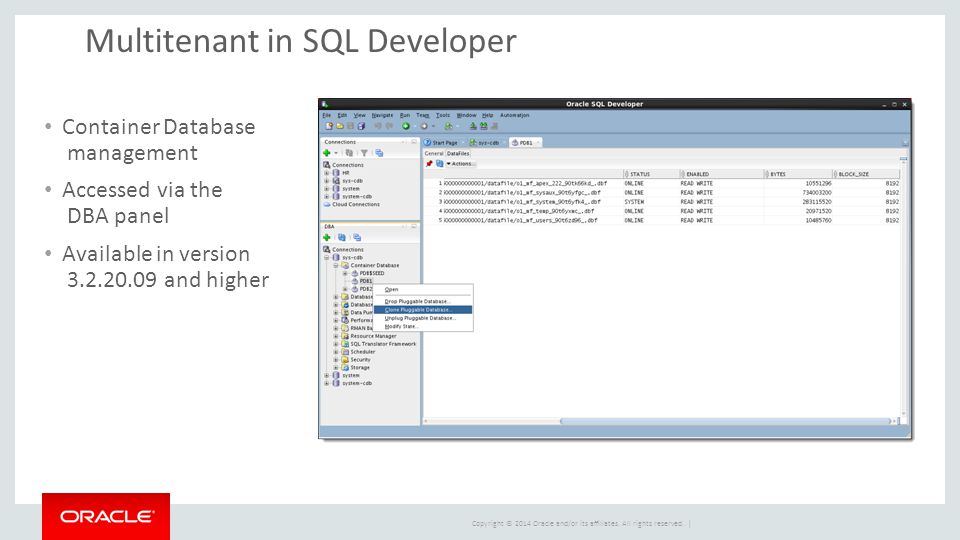Screen dimensions: 960x540
Task: Select Open in the context menu
Action: (423, 290)
